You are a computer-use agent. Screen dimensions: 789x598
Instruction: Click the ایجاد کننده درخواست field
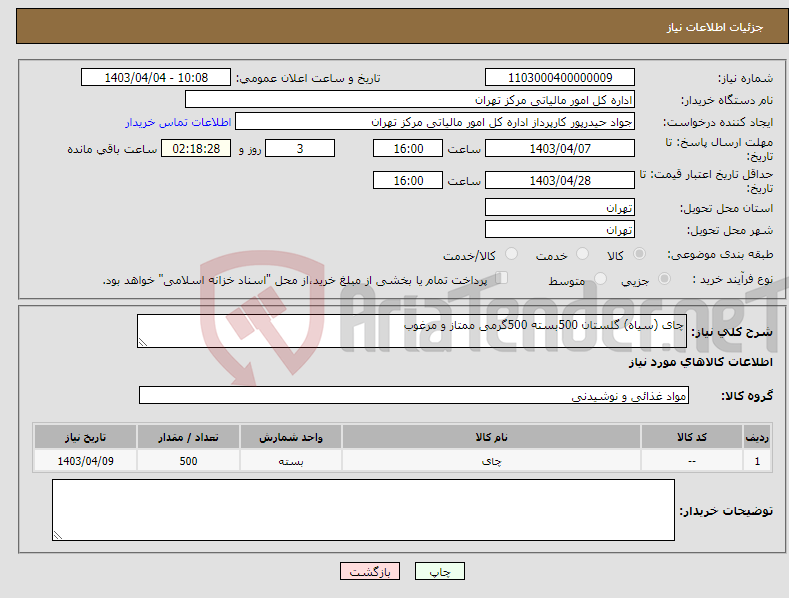point(435,122)
